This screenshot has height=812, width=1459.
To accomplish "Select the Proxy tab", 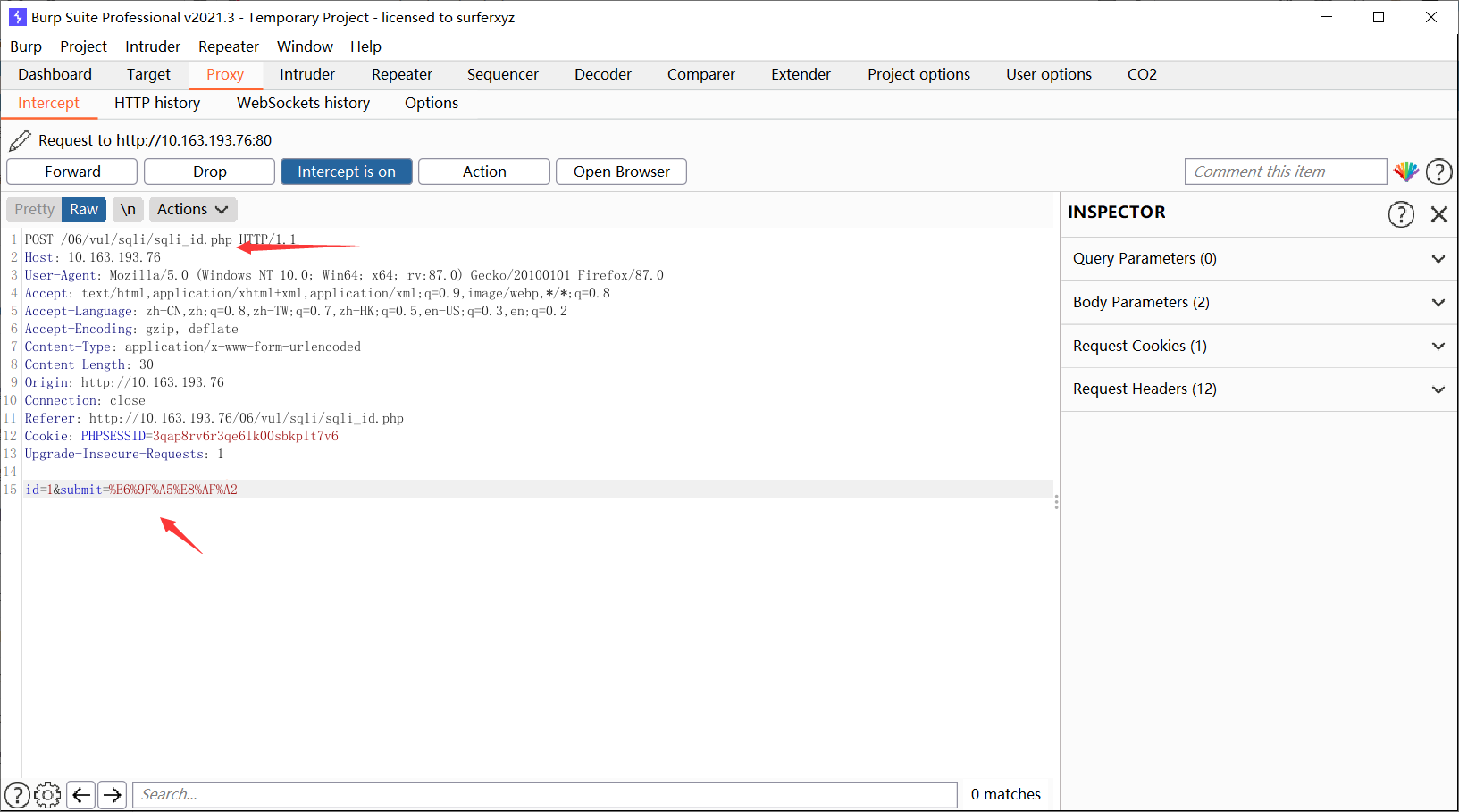I will [225, 74].
